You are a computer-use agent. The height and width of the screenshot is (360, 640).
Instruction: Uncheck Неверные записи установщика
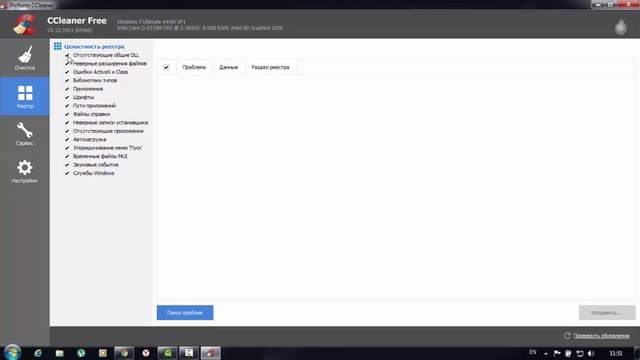67,122
